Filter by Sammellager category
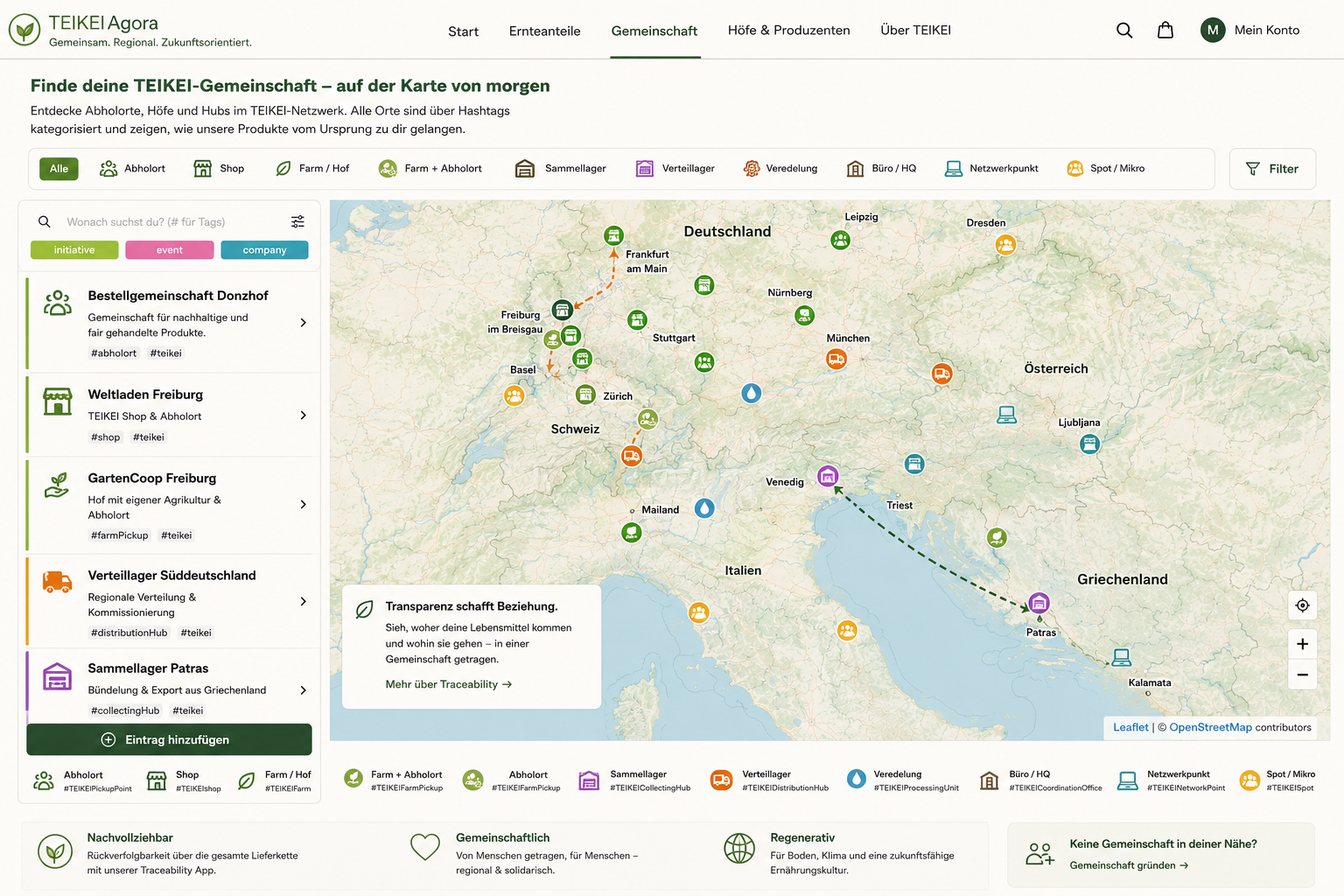Screen dimensions: 1344x896 coord(561,169)
